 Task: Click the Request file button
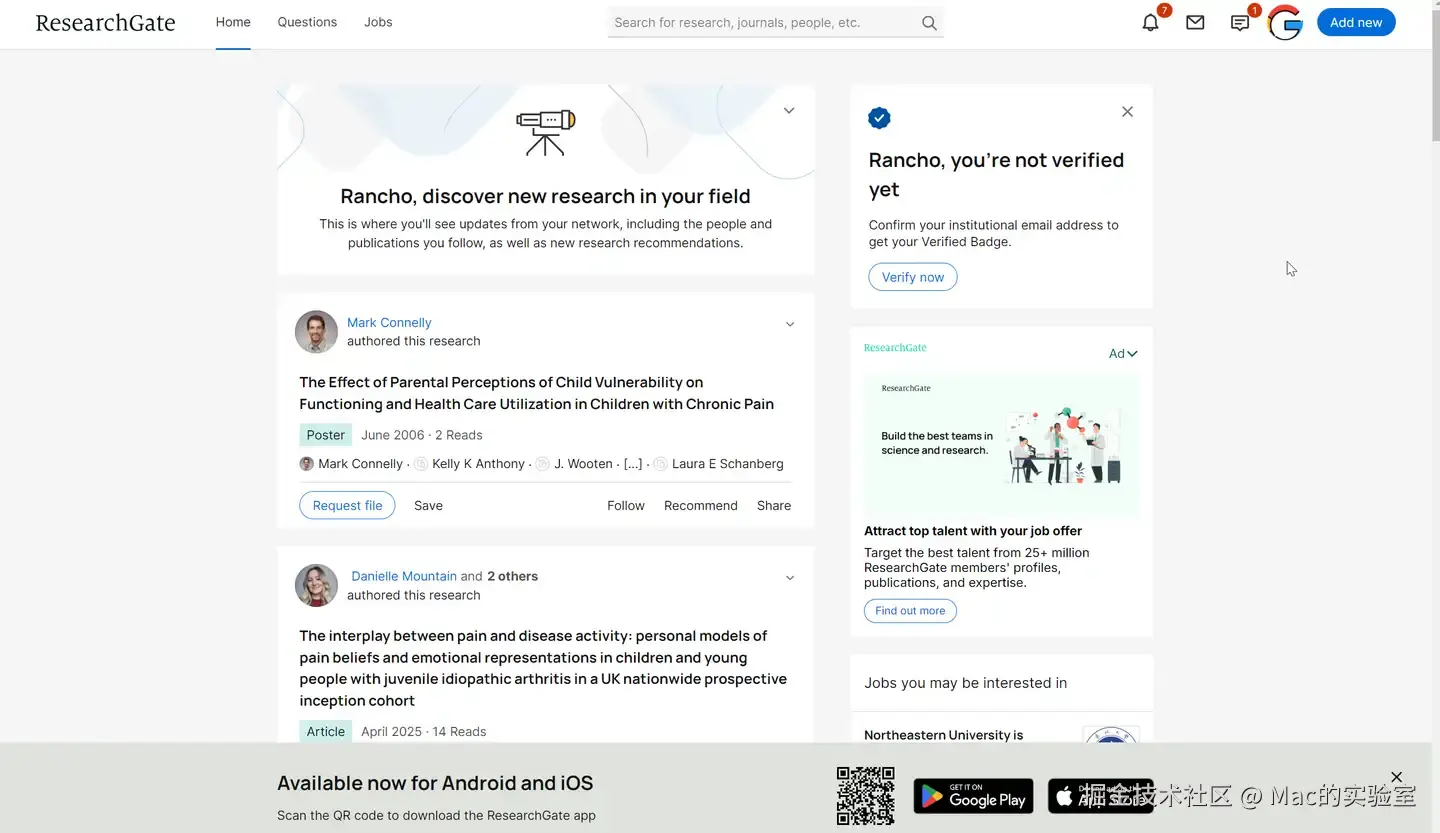click(347, 505)
